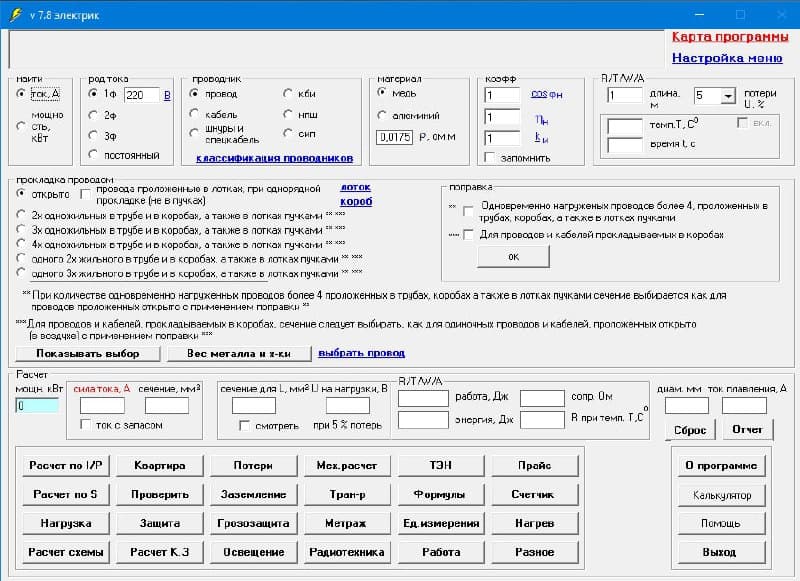Image resolution: width=800 pixels, height=581 pixels.
Task: Tick the 'запомнить' checkbox
Action: coord(489,158)
